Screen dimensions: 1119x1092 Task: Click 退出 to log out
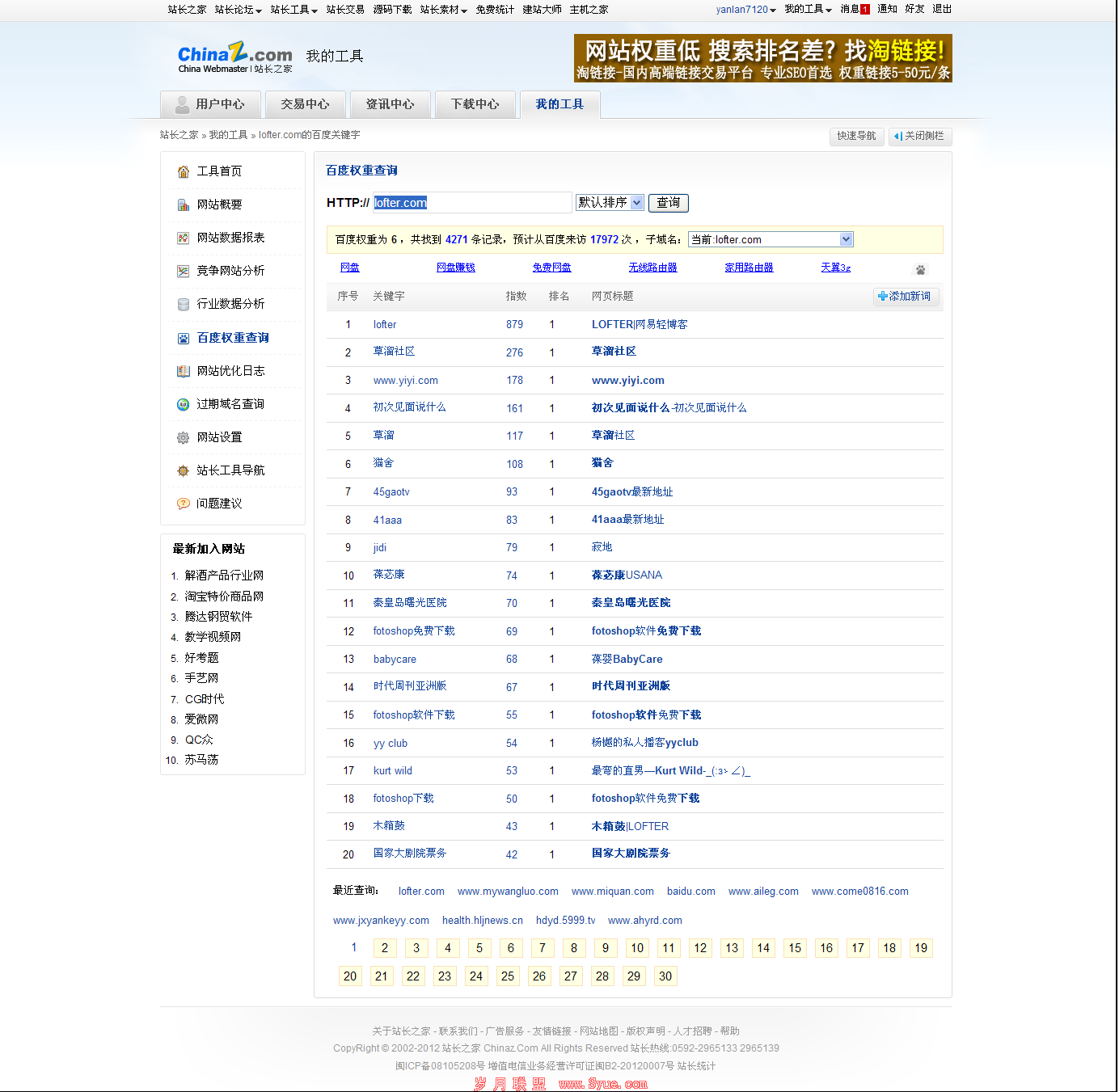(942, 9)
